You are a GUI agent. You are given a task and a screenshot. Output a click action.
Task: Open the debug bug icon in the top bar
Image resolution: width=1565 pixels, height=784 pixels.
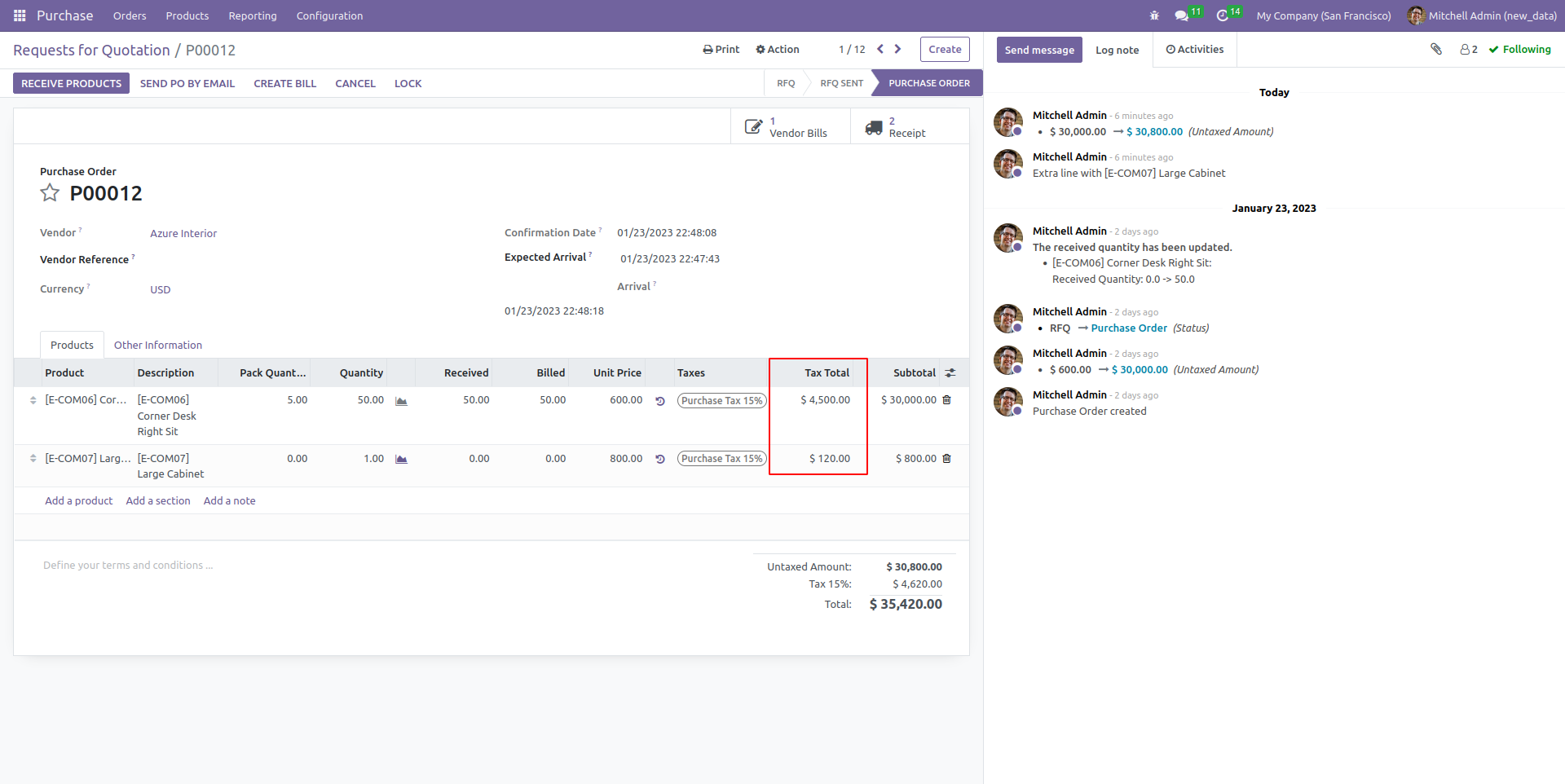(x=1154, y=15)
